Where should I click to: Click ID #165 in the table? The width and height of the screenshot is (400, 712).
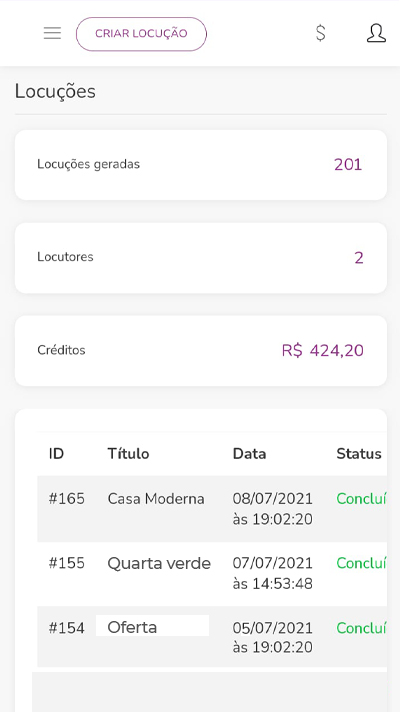(x=67, y=499)
